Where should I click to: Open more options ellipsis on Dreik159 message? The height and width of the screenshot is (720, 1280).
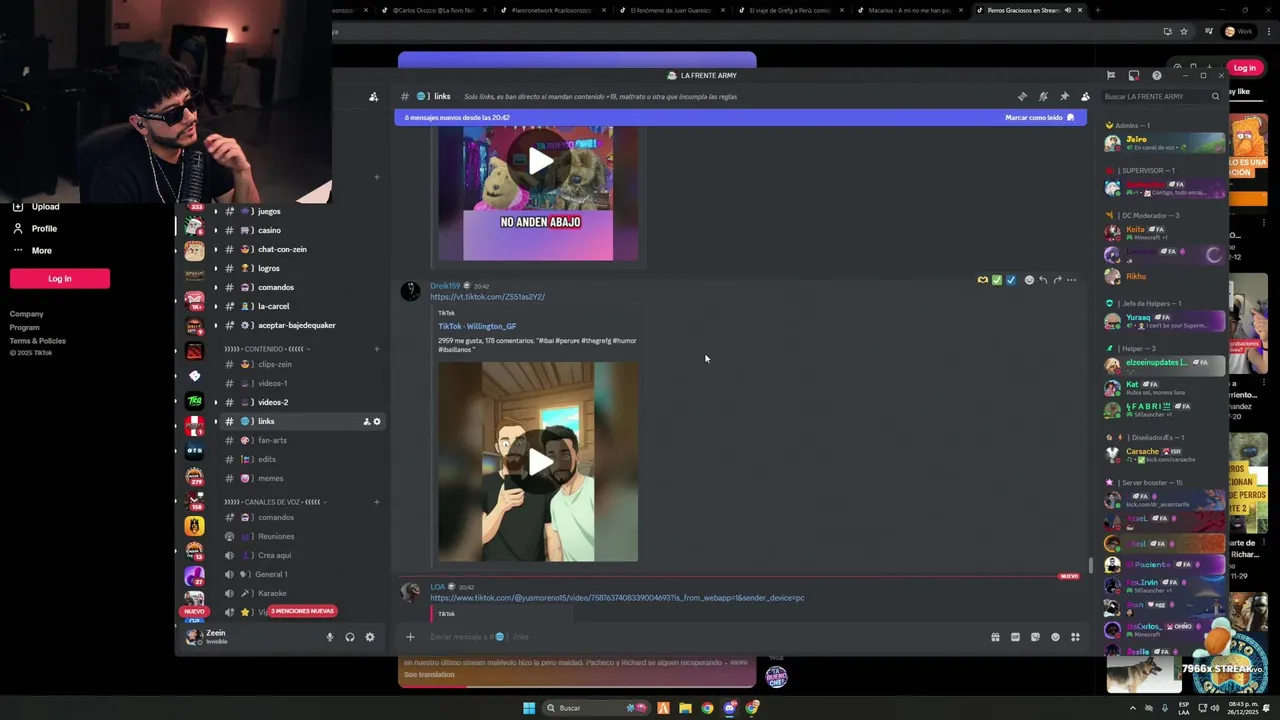[x=1071, y=280]
